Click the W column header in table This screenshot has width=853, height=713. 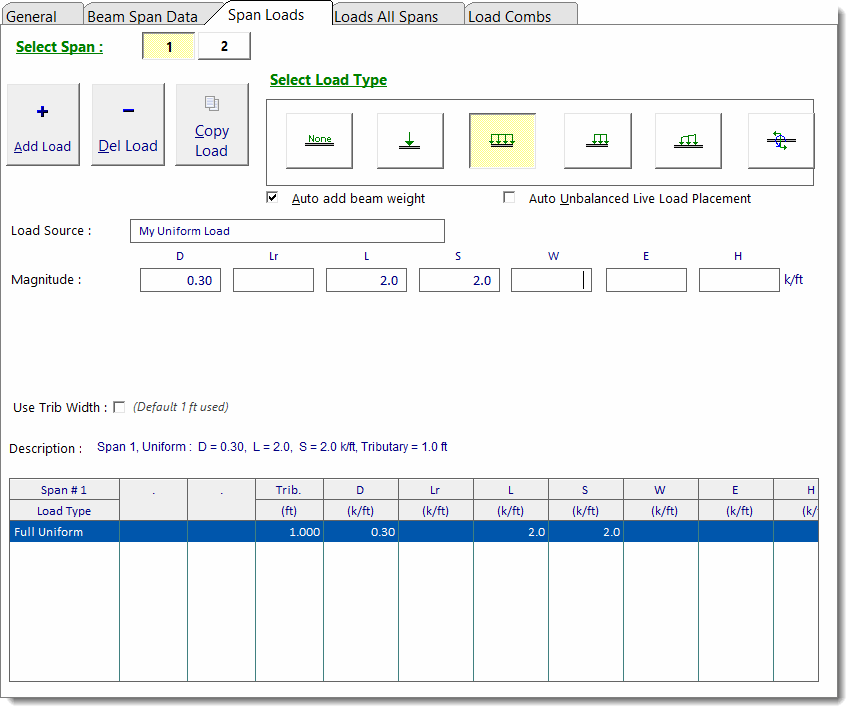point(662,490)
